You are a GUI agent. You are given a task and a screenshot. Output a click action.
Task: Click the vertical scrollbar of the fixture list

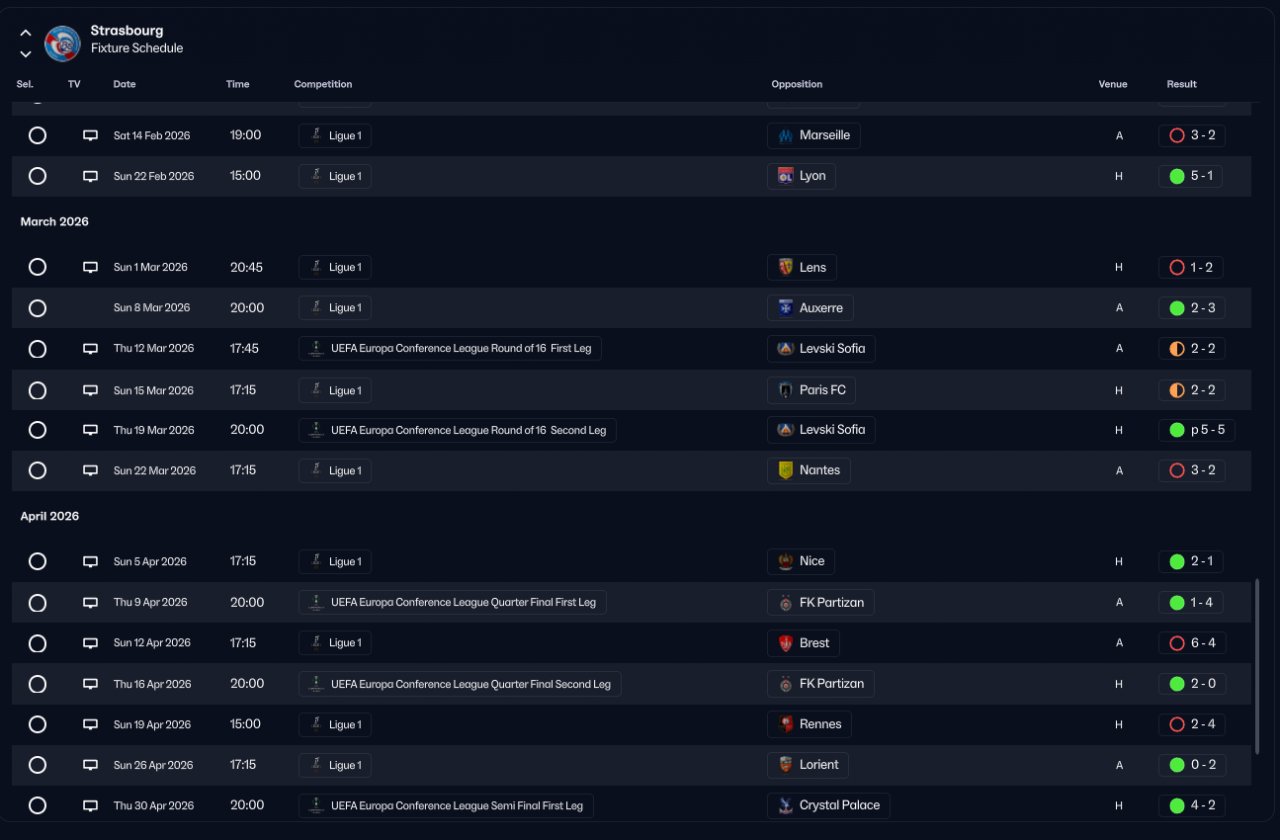[x=1257, y=665]
